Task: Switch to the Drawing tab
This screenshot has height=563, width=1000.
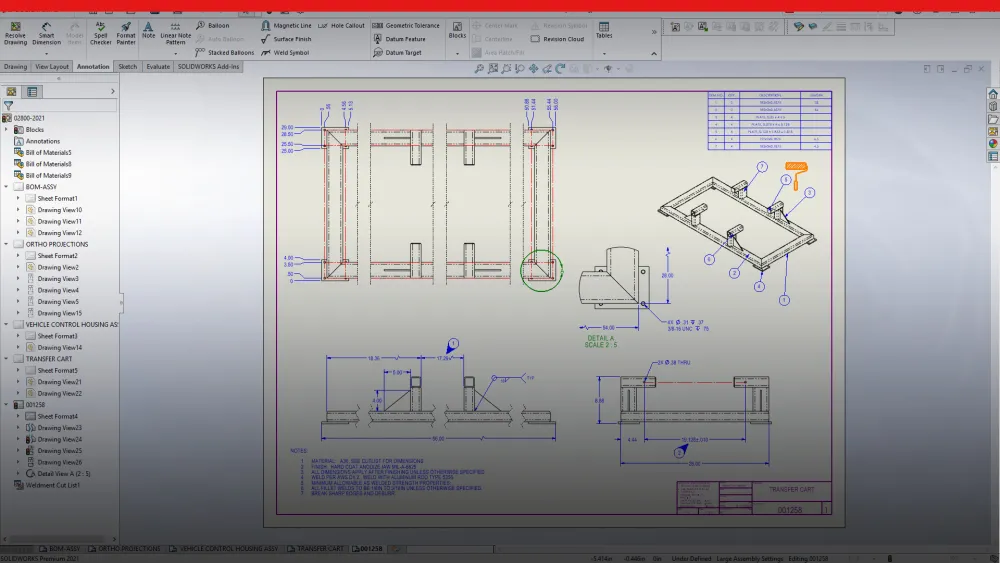Action: [x=15, y=66]
